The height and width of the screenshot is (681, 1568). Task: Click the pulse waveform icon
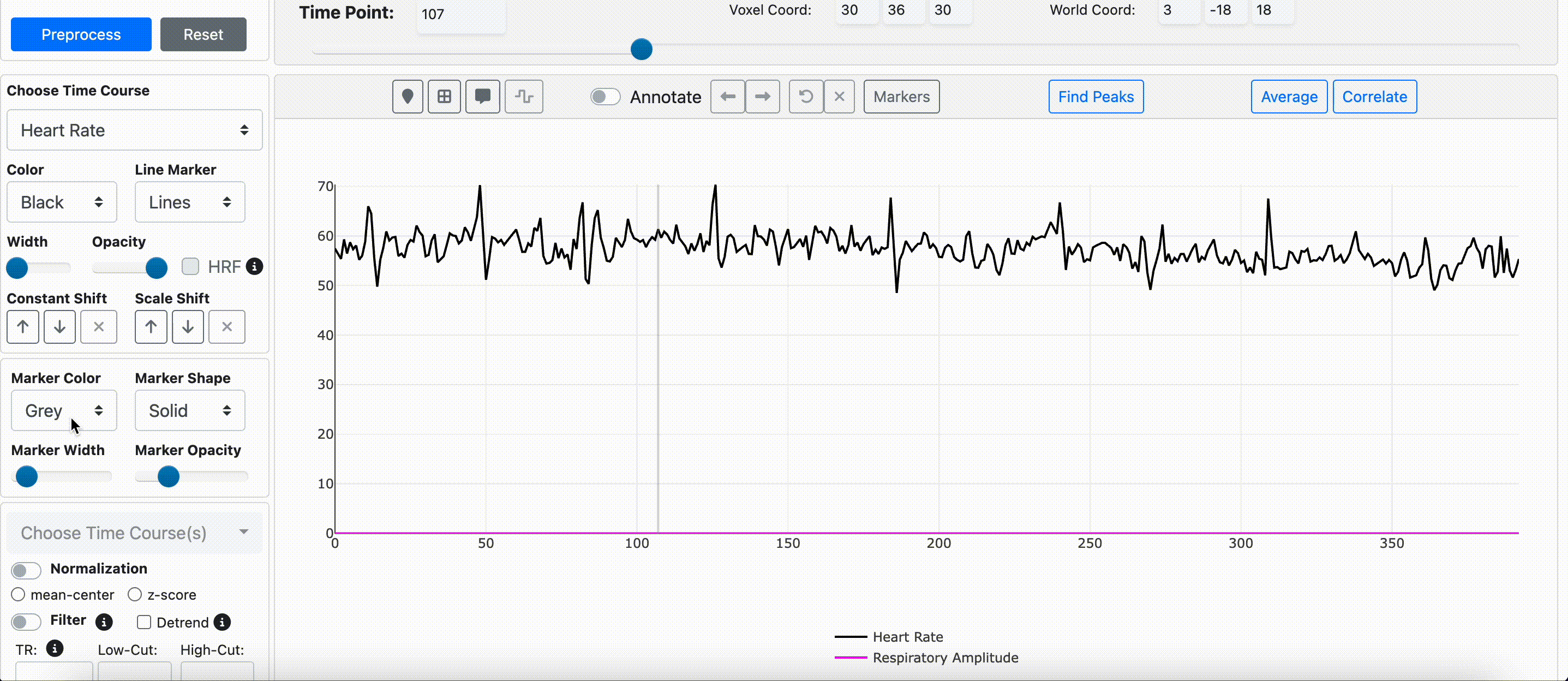click(x=523, y=97)
